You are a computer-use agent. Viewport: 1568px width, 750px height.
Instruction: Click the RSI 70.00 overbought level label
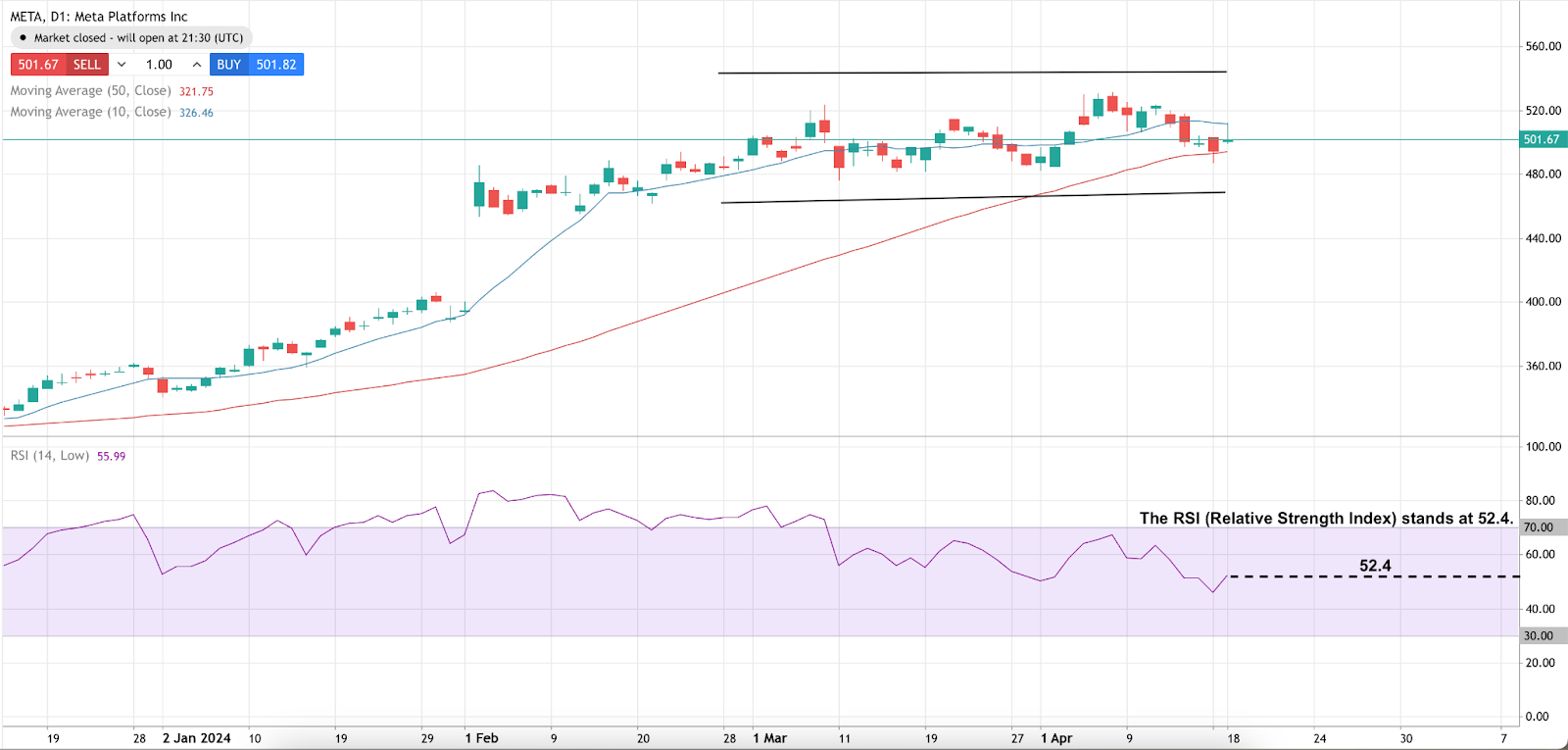(x=1542, y=527)
